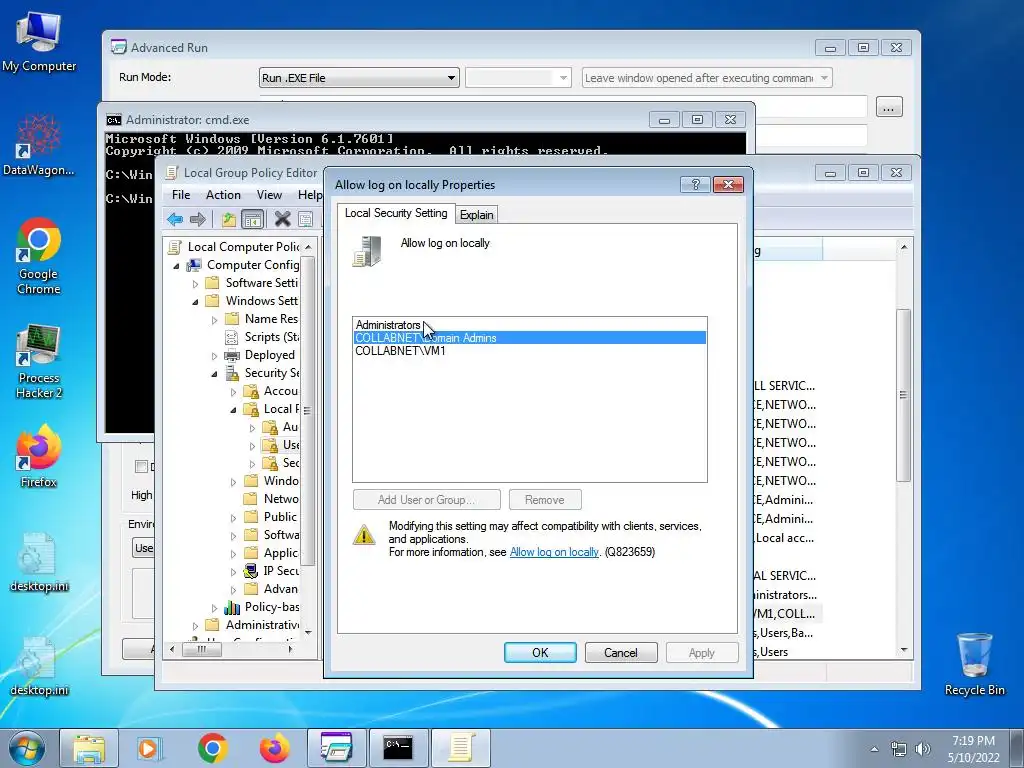Toggle the Show/Hide console tree icon
This screenshot has height=768, width=1024.
pos(252,219)
